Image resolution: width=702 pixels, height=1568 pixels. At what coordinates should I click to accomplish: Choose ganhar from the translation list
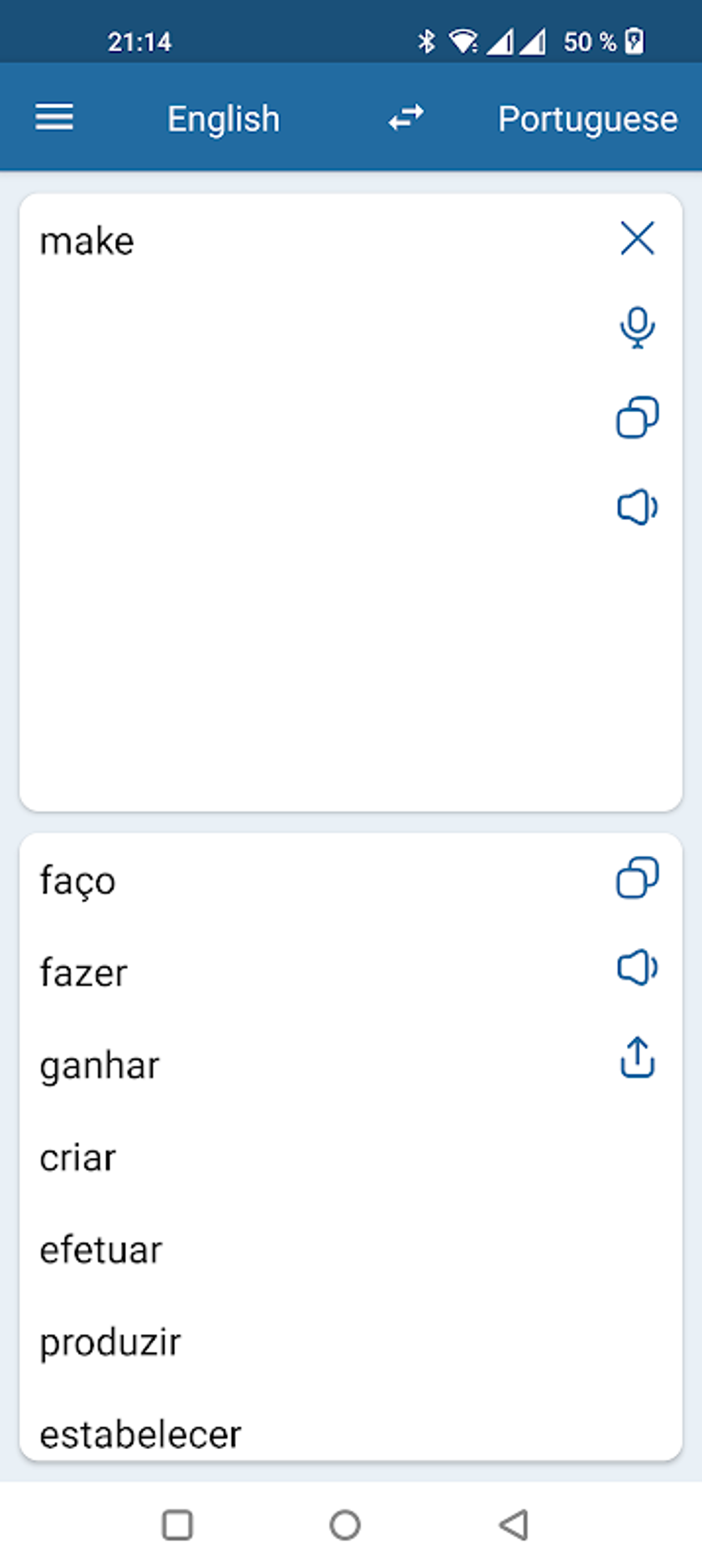(x=99, y=1065)
